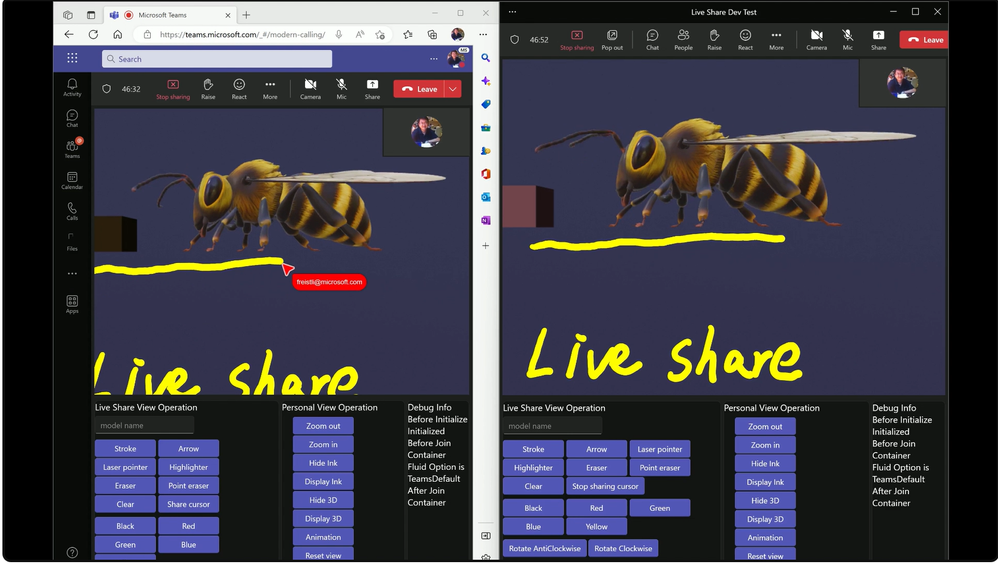Open Chat in Live Share Dev Test window
Viewport: 998px width, 564px height.
[x=652, y=40]
